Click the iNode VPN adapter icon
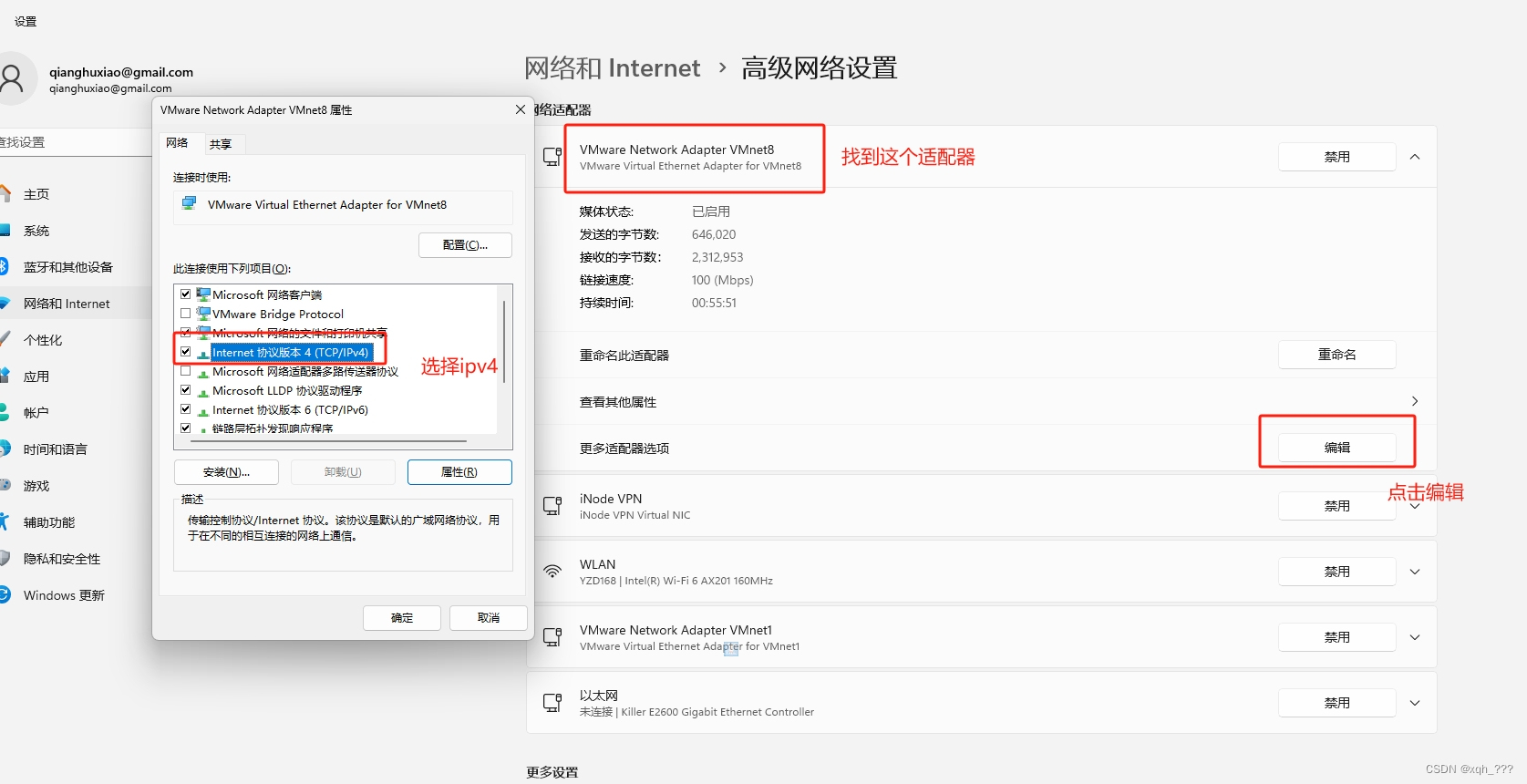The height and width of the screenshot is (784, 1527). click(552, 506)
